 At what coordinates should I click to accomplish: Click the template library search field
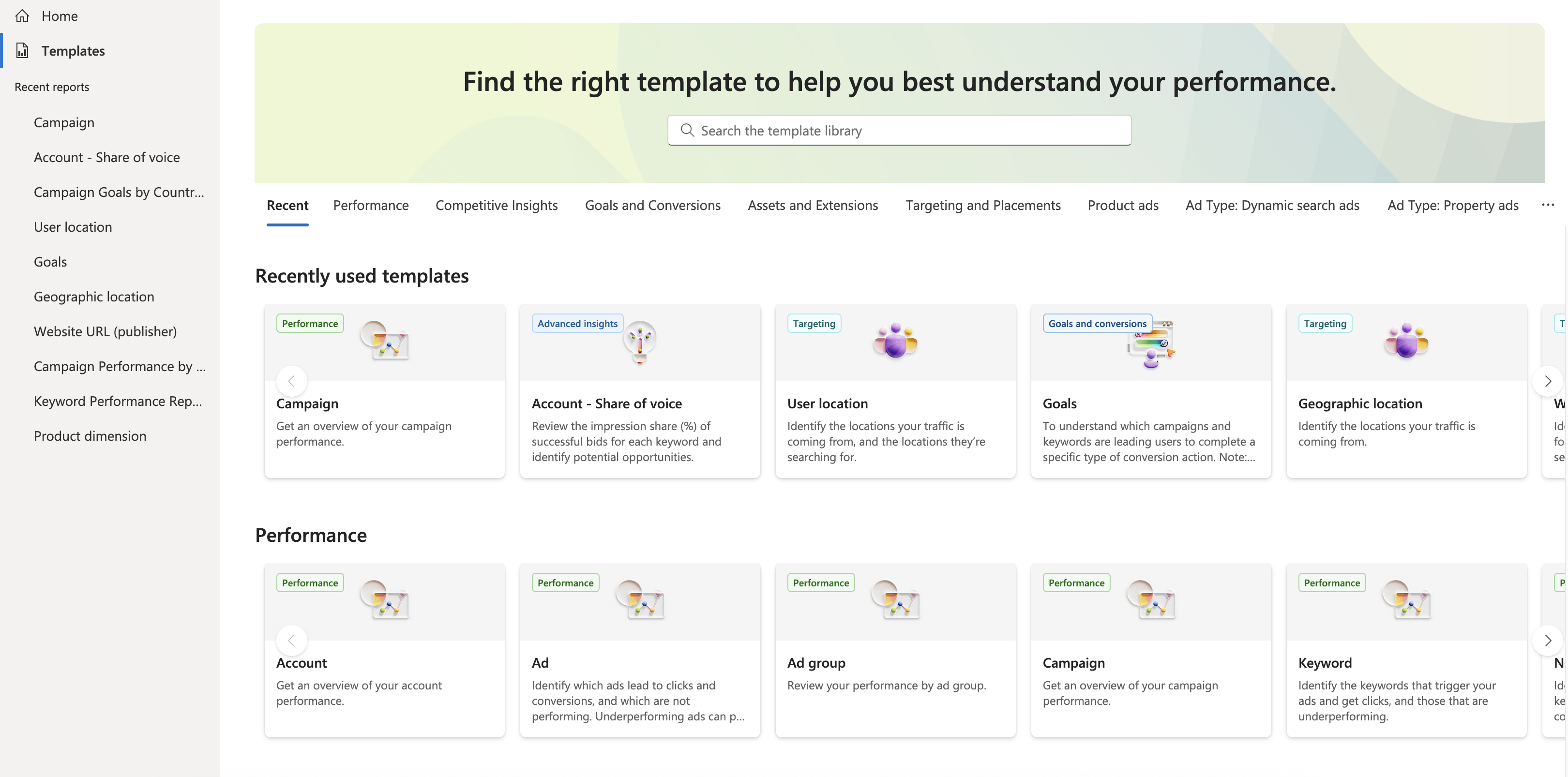899,130
